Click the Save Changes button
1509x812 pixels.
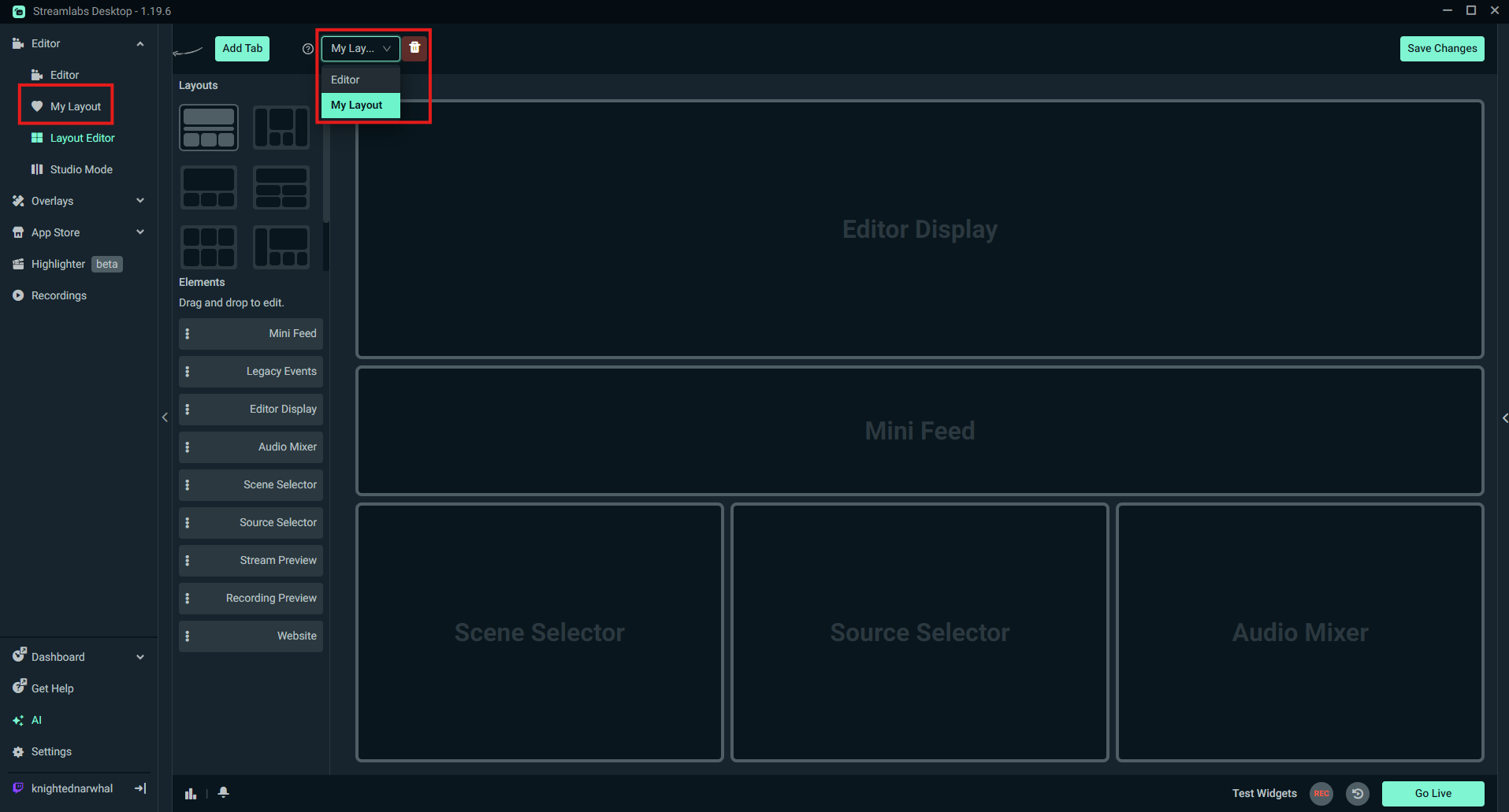pos(1441,48)
